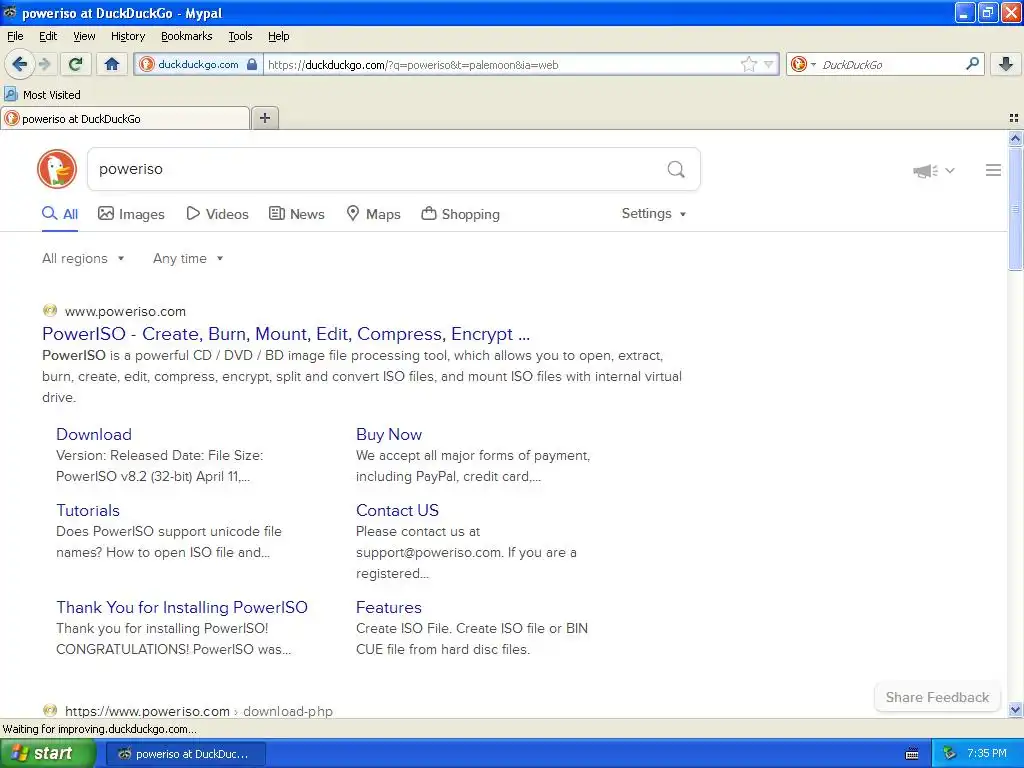Click the vertical scrollbar up arrow
Image resolution: width=1024 pixels, height=768 pixels.
(x=1015, y=138)
